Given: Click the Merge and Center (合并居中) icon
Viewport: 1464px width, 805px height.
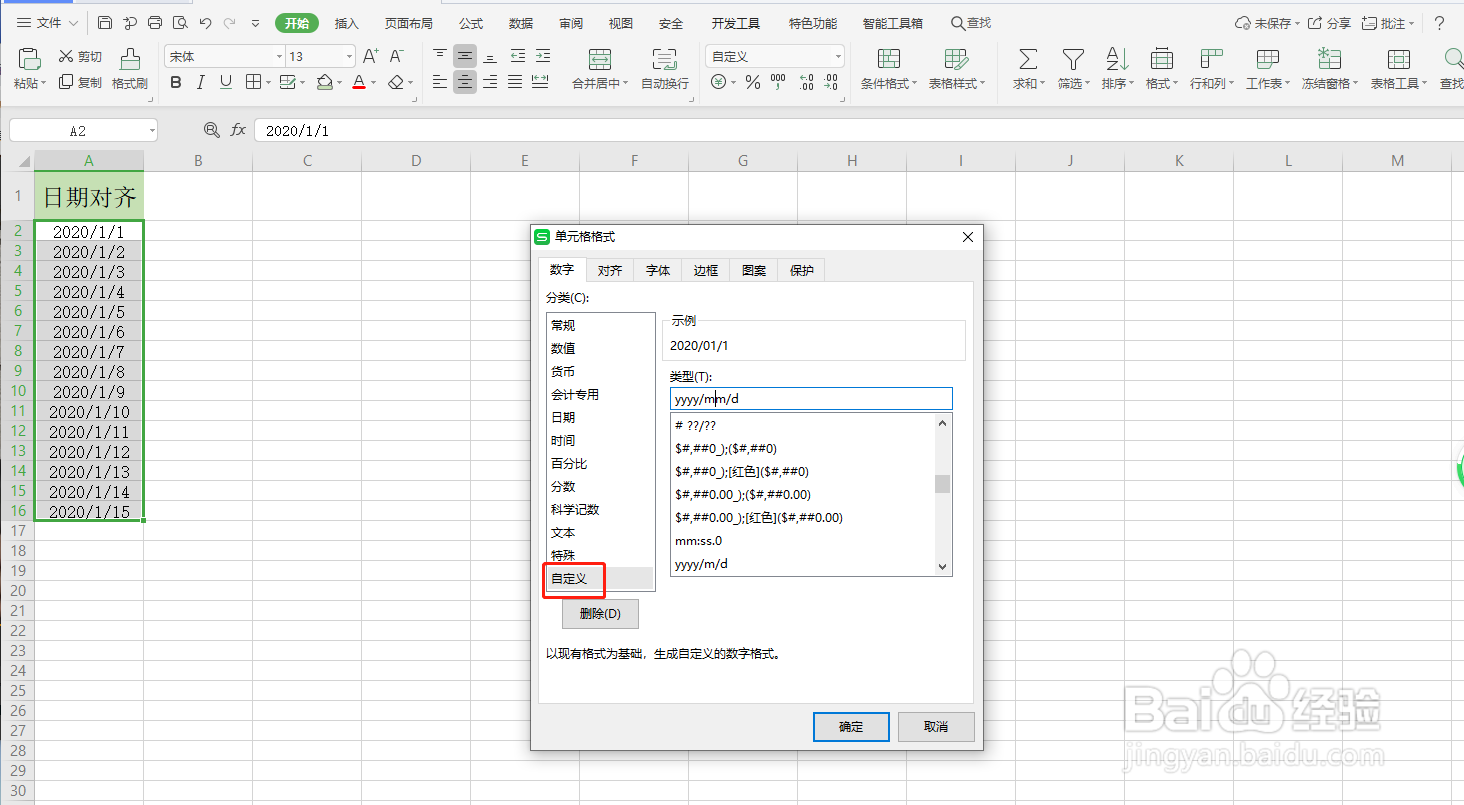Looking at the screenshot, I should (x=600, y=59).
